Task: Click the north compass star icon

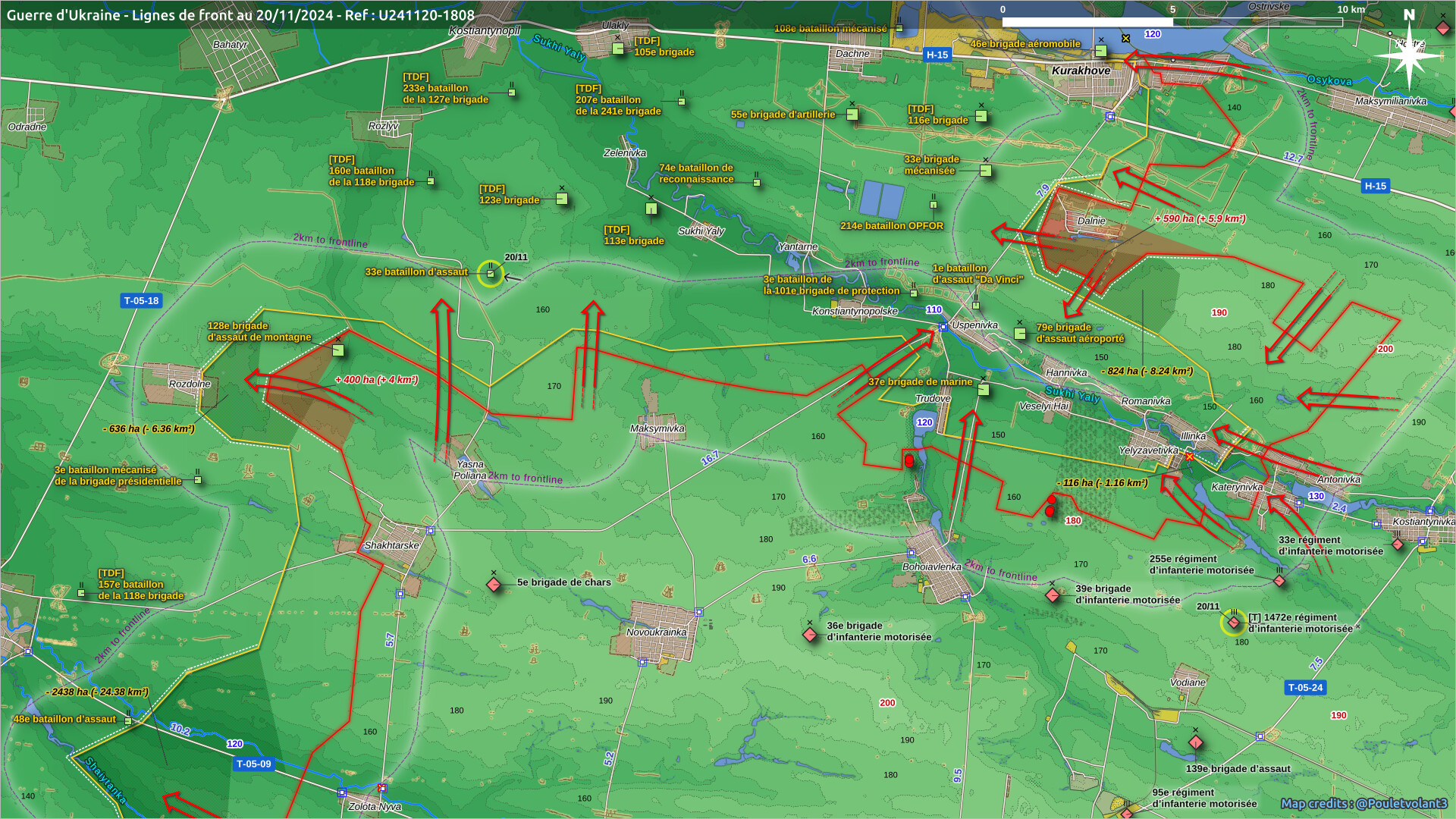Action: pos(1409,55)
